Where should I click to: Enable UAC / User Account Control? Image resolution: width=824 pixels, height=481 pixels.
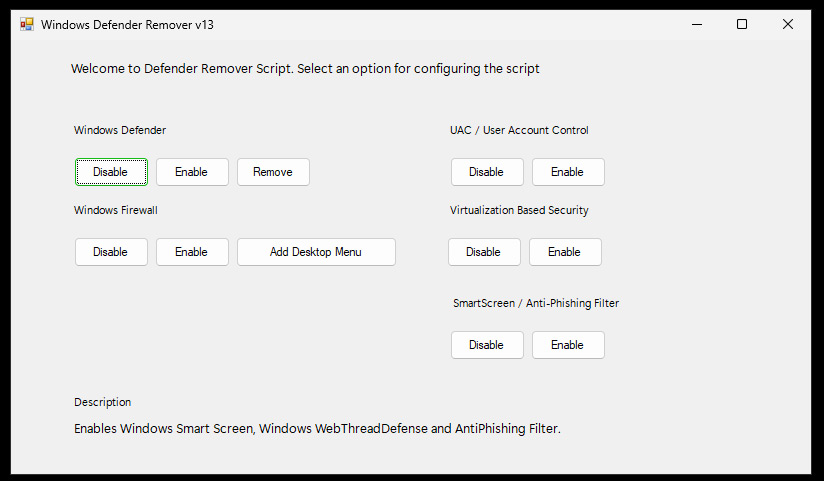pyautogui.click(x=568, y=172)
